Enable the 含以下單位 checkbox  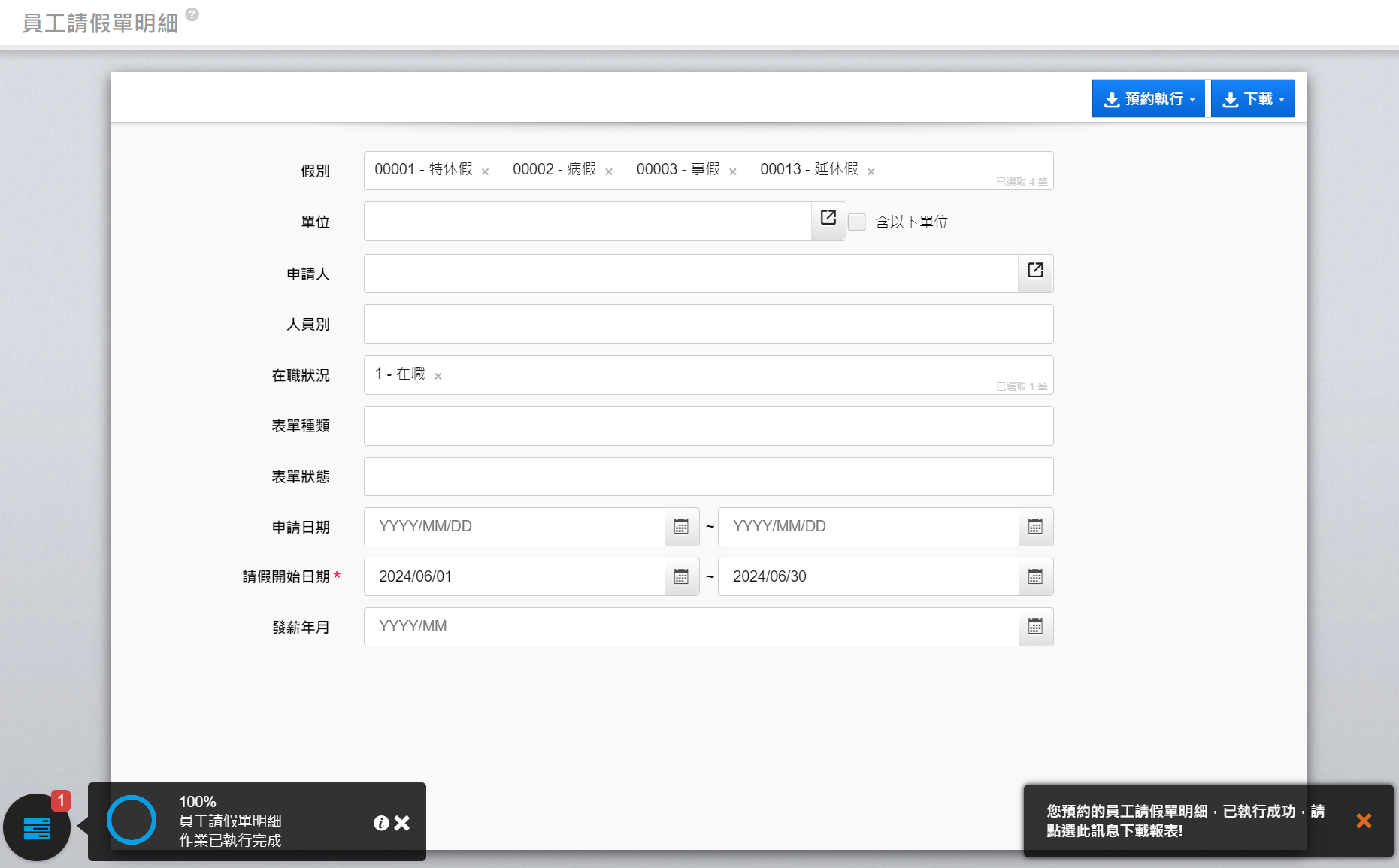point(857,222)
